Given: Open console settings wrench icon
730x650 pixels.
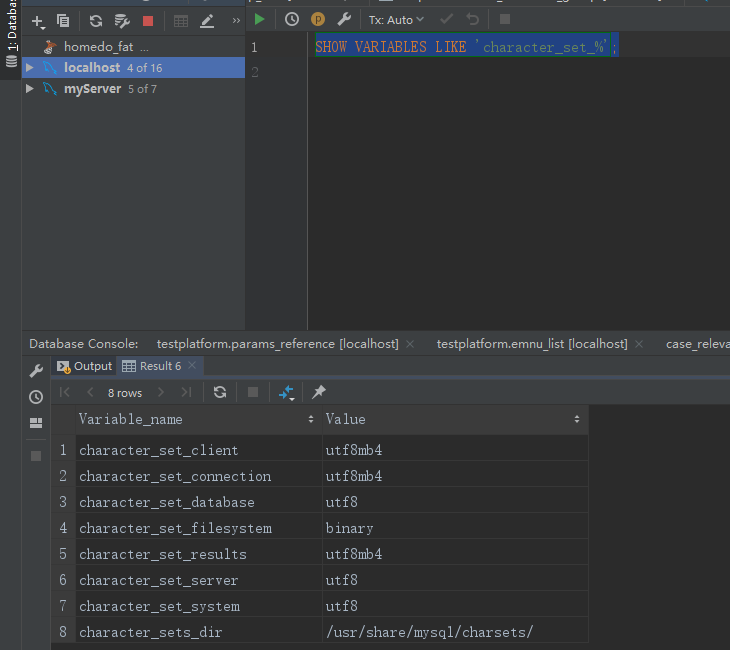Looking at the screenshot, I should tap(344, 19).
